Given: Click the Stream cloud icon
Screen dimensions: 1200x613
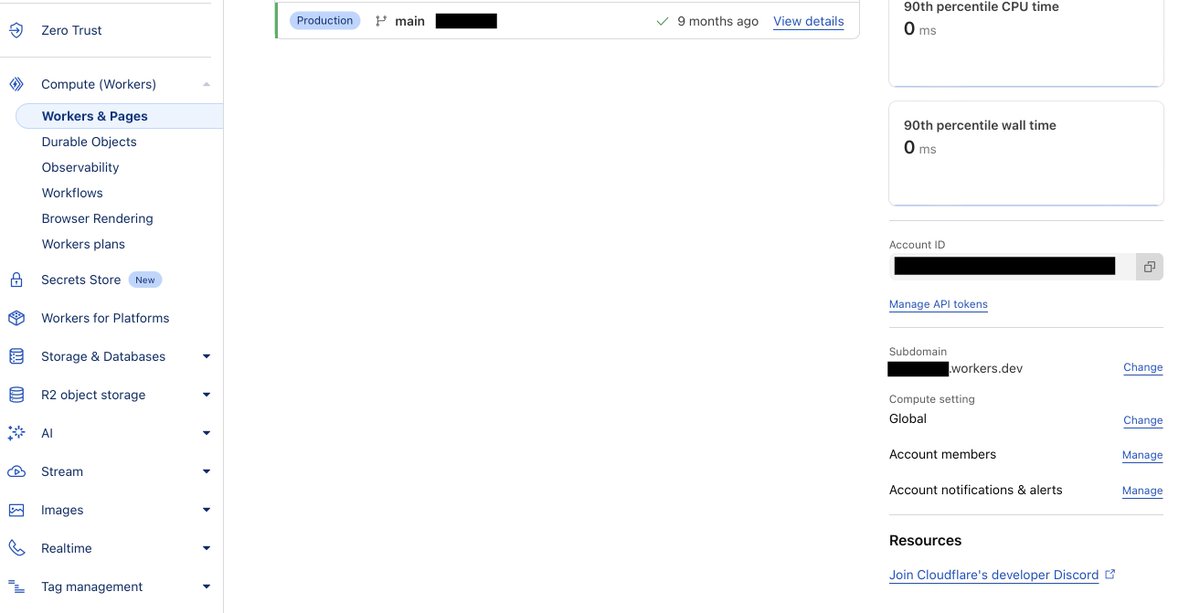Looking at the screenshot, I should [16, 471].
